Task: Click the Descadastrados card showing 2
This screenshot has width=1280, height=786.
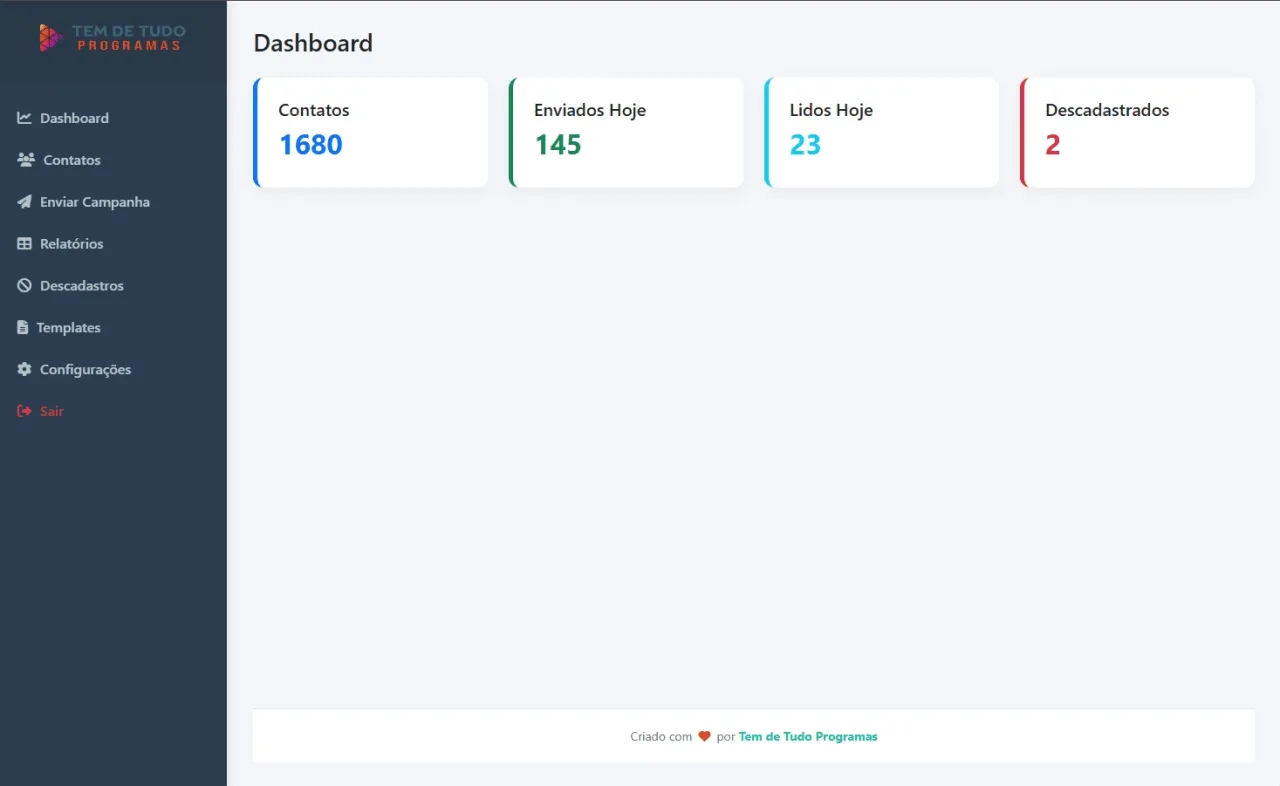Action: (1137, 133)
